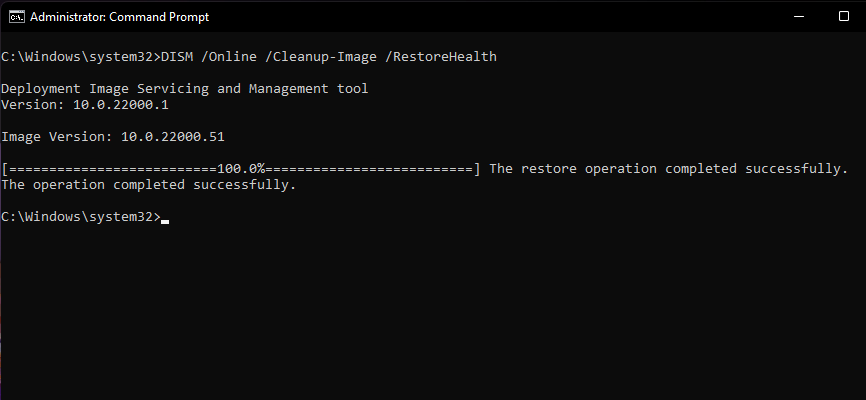Click "Deployment Image Servicing and Management tool" line
Image resolution: width=866 pixels, height=400 pixels.
pyautogui.click(x=185, y=88)
